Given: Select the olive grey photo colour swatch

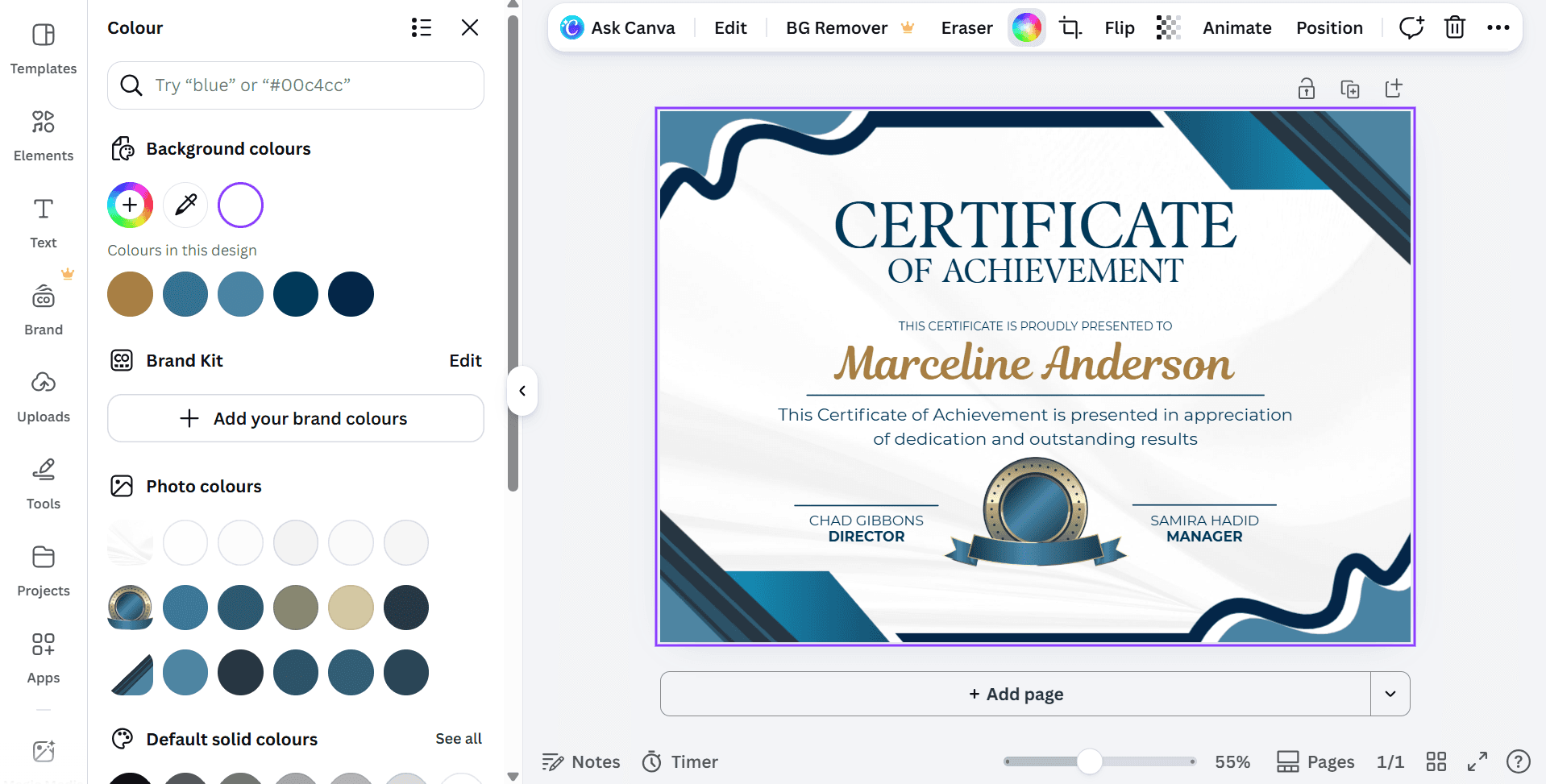Looking at the screenshot, I should pyautogui.click(x=296, y=608).
